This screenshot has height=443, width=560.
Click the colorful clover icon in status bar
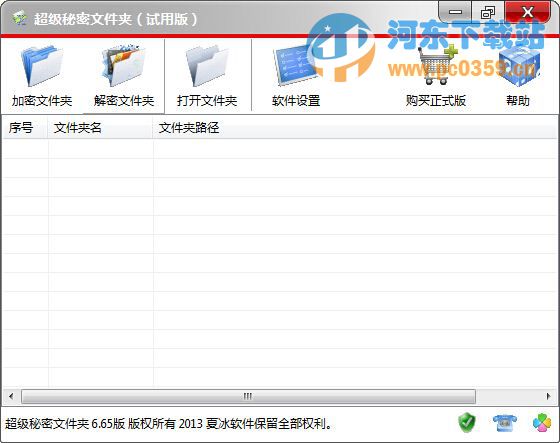pos(542,423)
